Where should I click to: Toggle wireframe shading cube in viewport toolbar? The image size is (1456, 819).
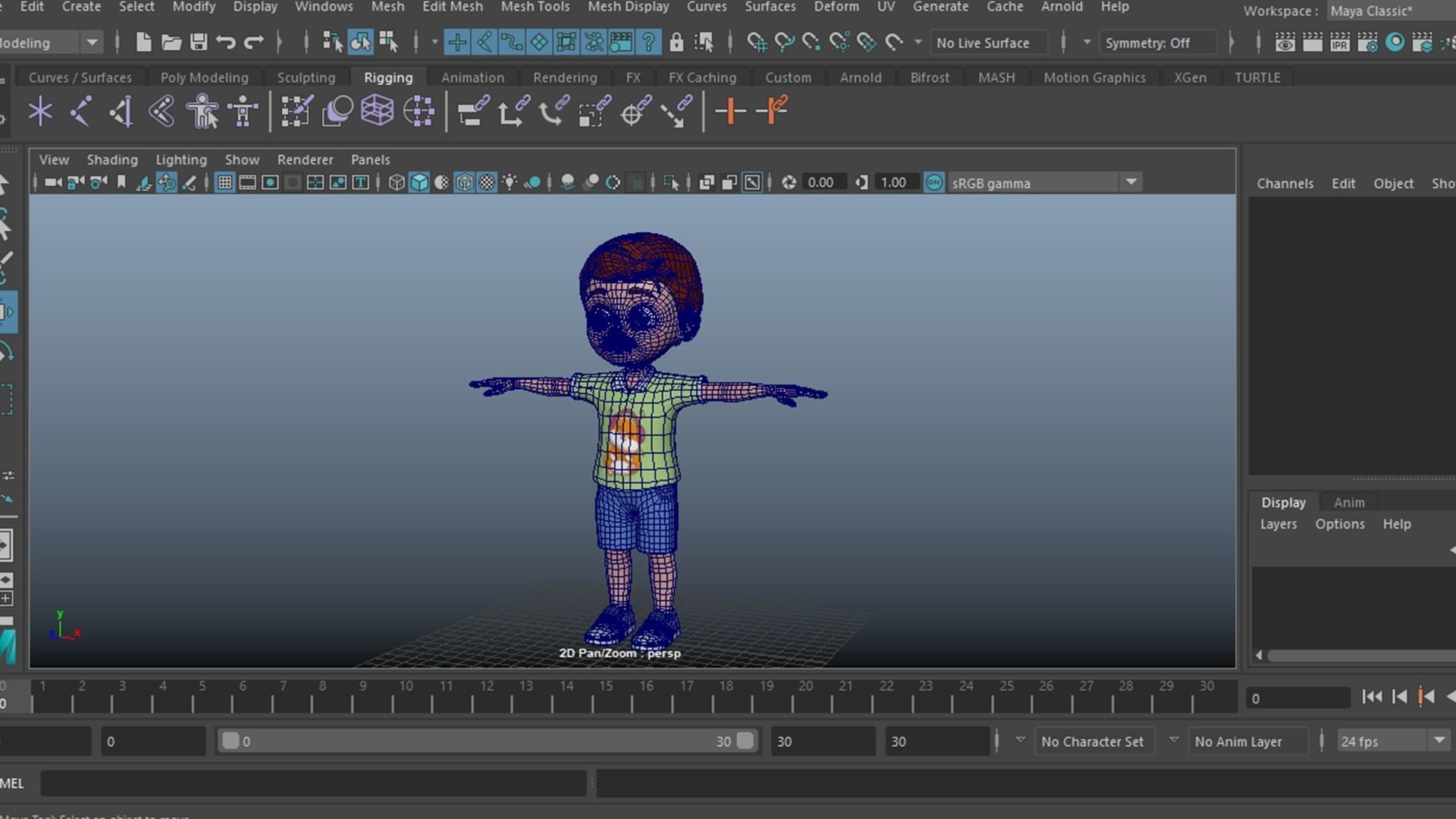[396, 183]
